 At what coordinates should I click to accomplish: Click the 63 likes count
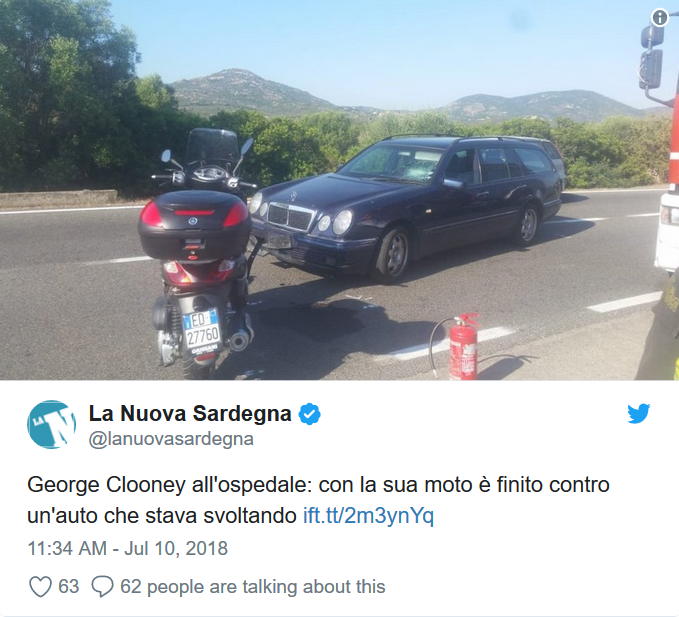click(68, 587)
